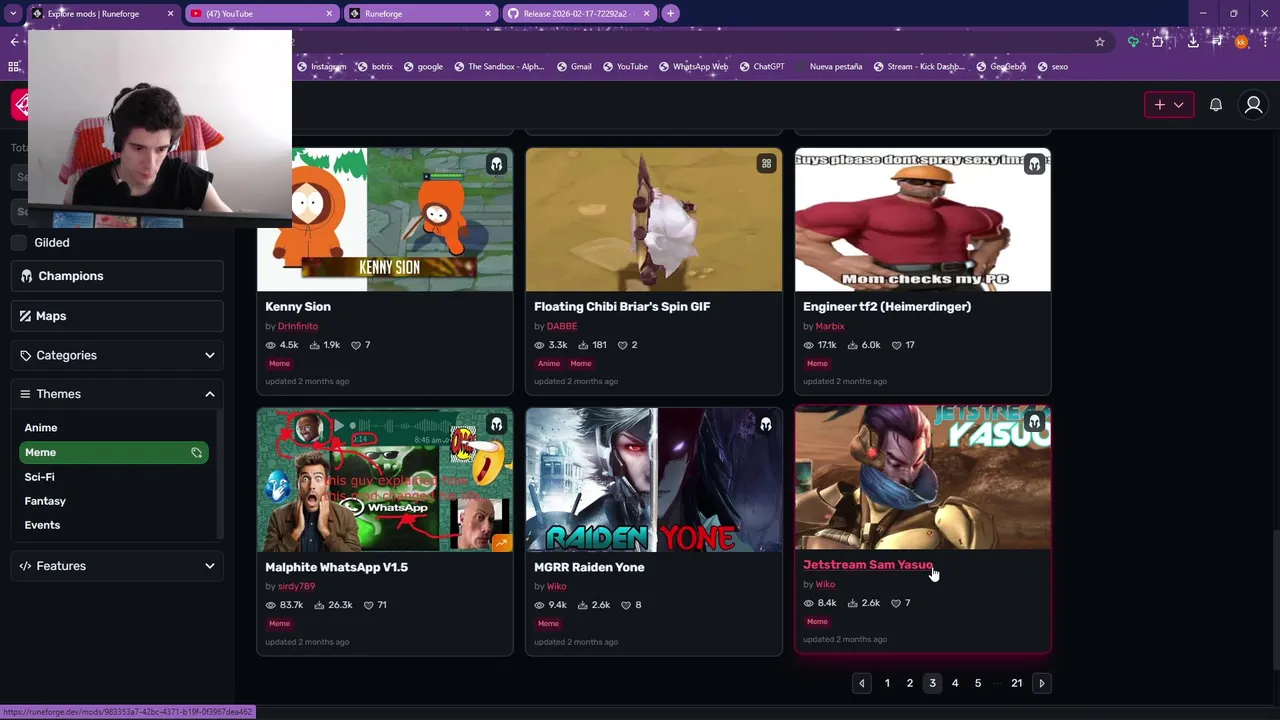Switch to the Release 2026-02-17 GitHub tab
Viewport: 1280px width, 720px height.
point(579,13)
